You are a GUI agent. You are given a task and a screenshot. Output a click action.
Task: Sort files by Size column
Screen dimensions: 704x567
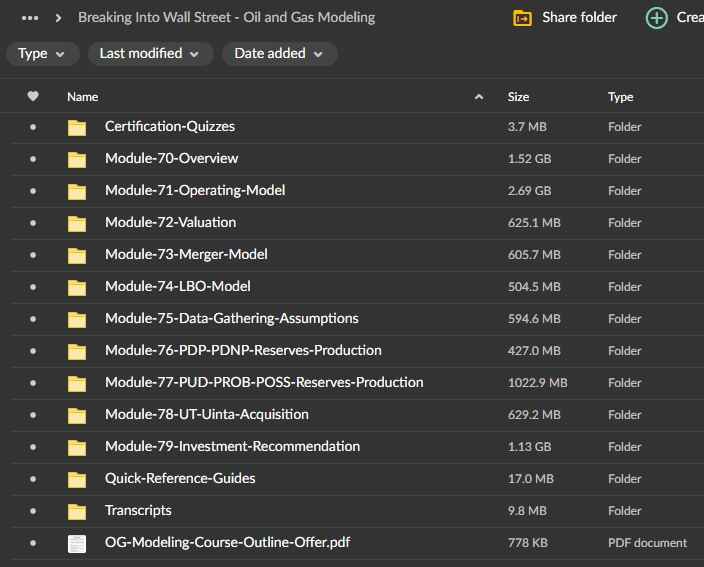(x=518, y=97)
